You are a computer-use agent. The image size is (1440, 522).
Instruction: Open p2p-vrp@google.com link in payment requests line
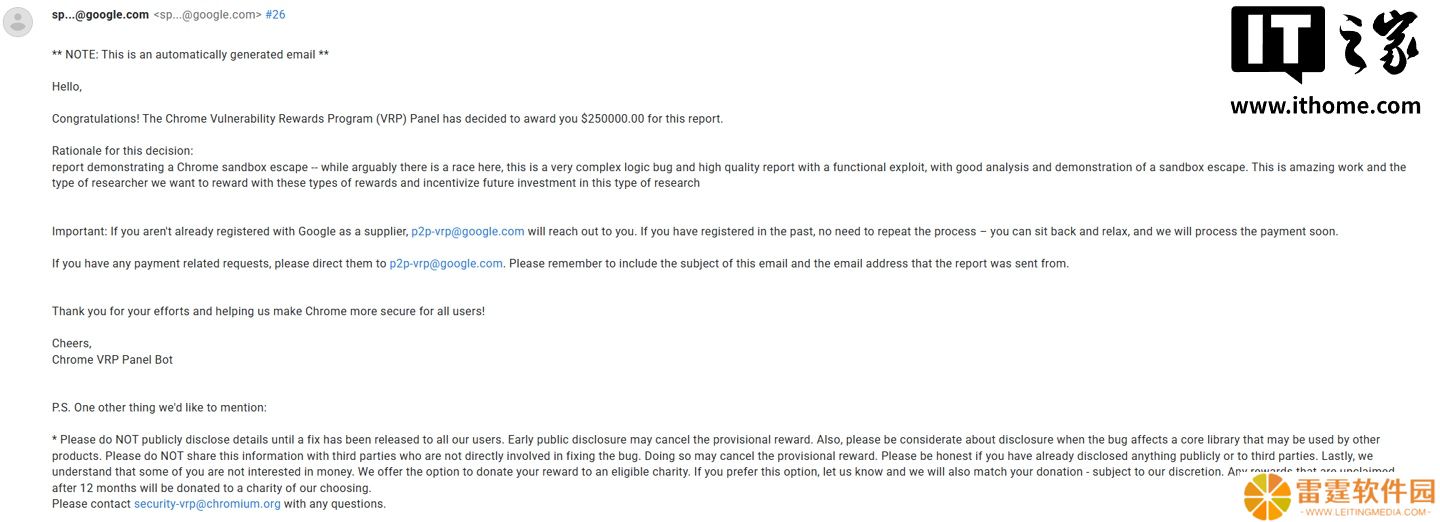446,263
